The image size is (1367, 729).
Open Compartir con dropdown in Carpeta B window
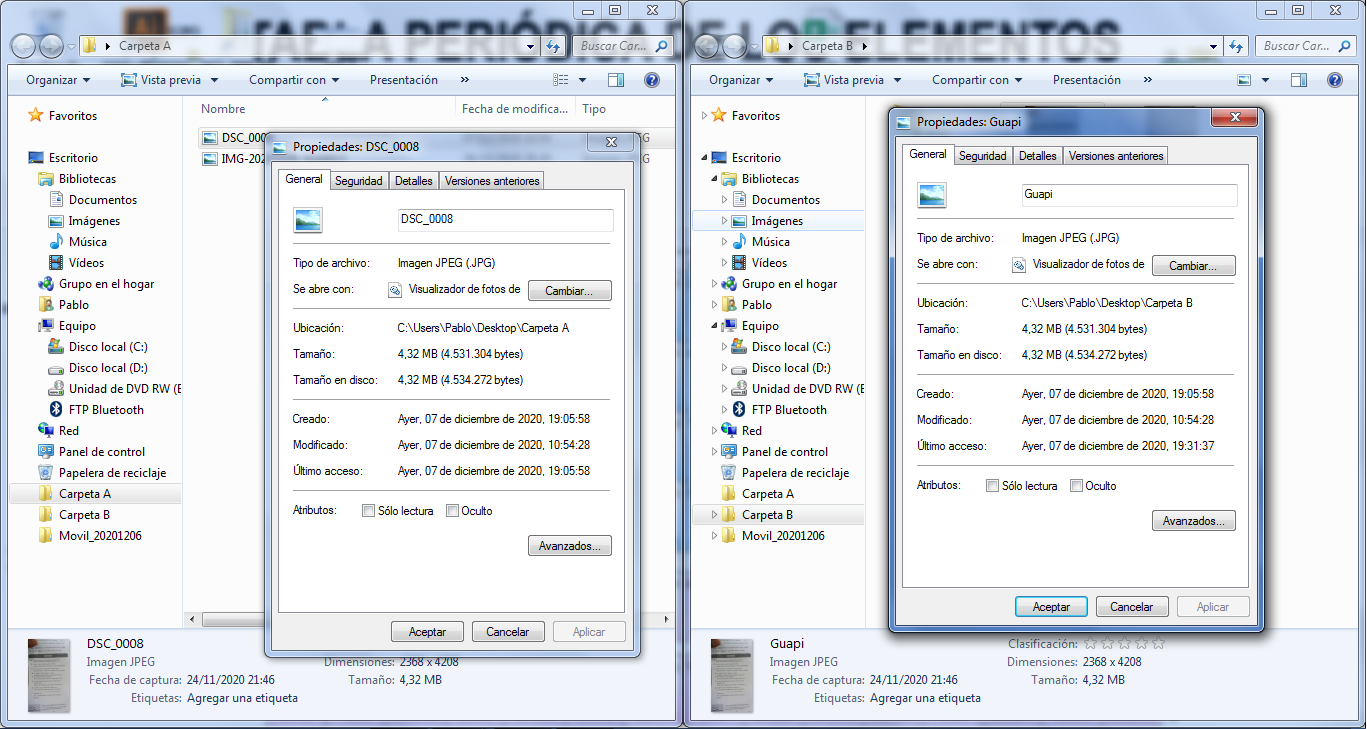click(978, 80)
